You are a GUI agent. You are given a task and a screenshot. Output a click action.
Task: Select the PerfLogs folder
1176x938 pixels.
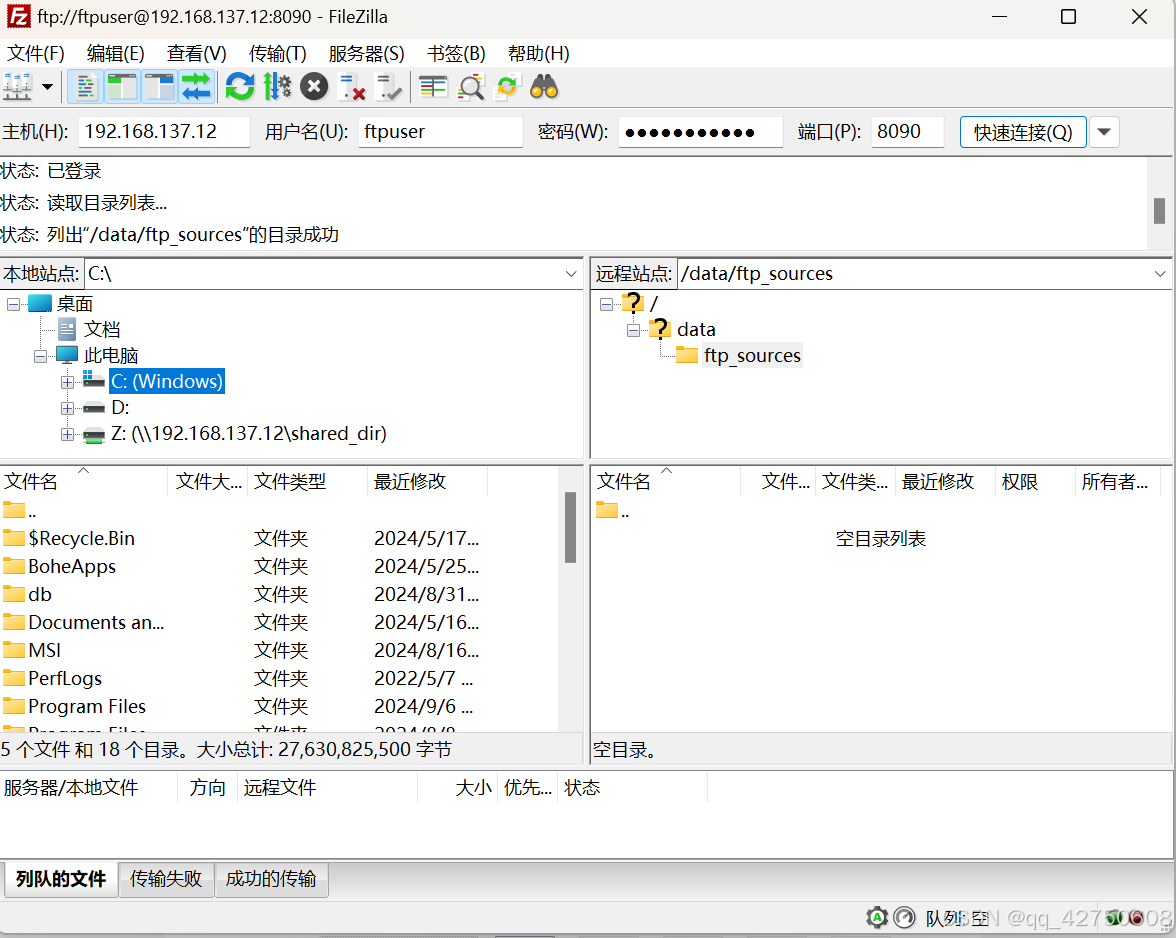click(64, 679)
